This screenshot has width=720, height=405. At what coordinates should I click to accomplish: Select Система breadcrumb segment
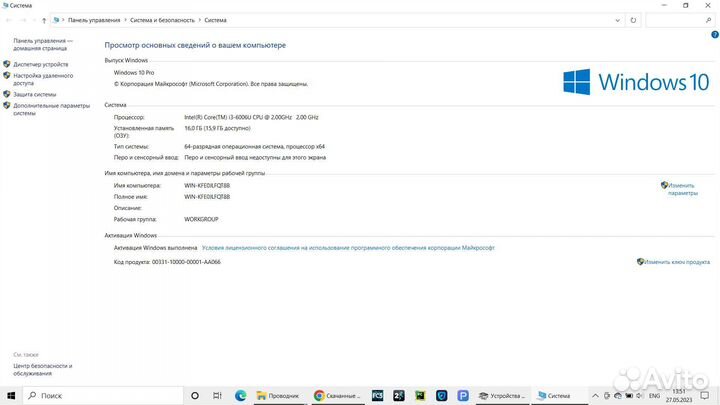(x=215, y=20)
